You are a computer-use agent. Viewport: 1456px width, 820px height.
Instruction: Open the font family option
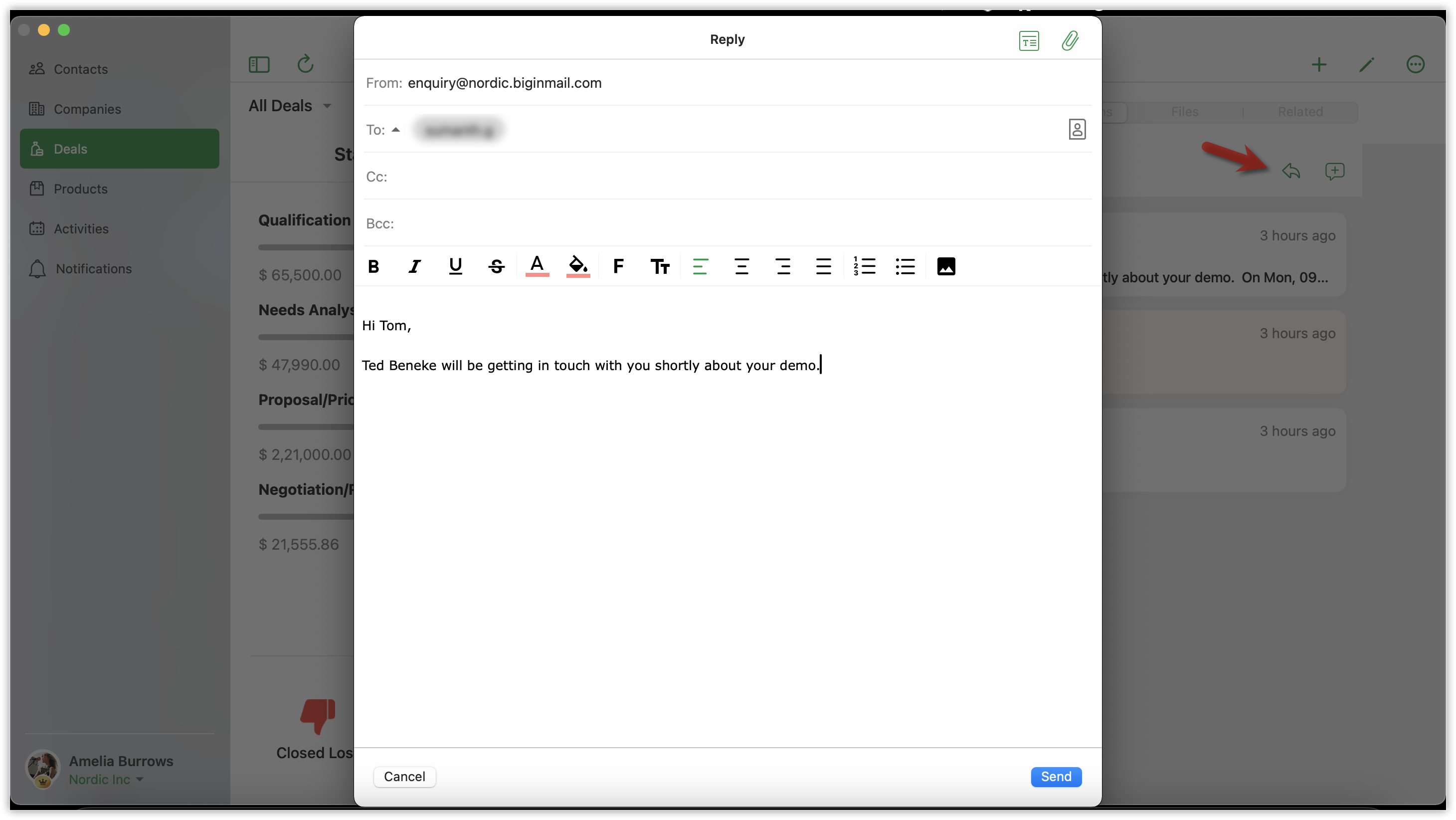[x=618, y=266]
